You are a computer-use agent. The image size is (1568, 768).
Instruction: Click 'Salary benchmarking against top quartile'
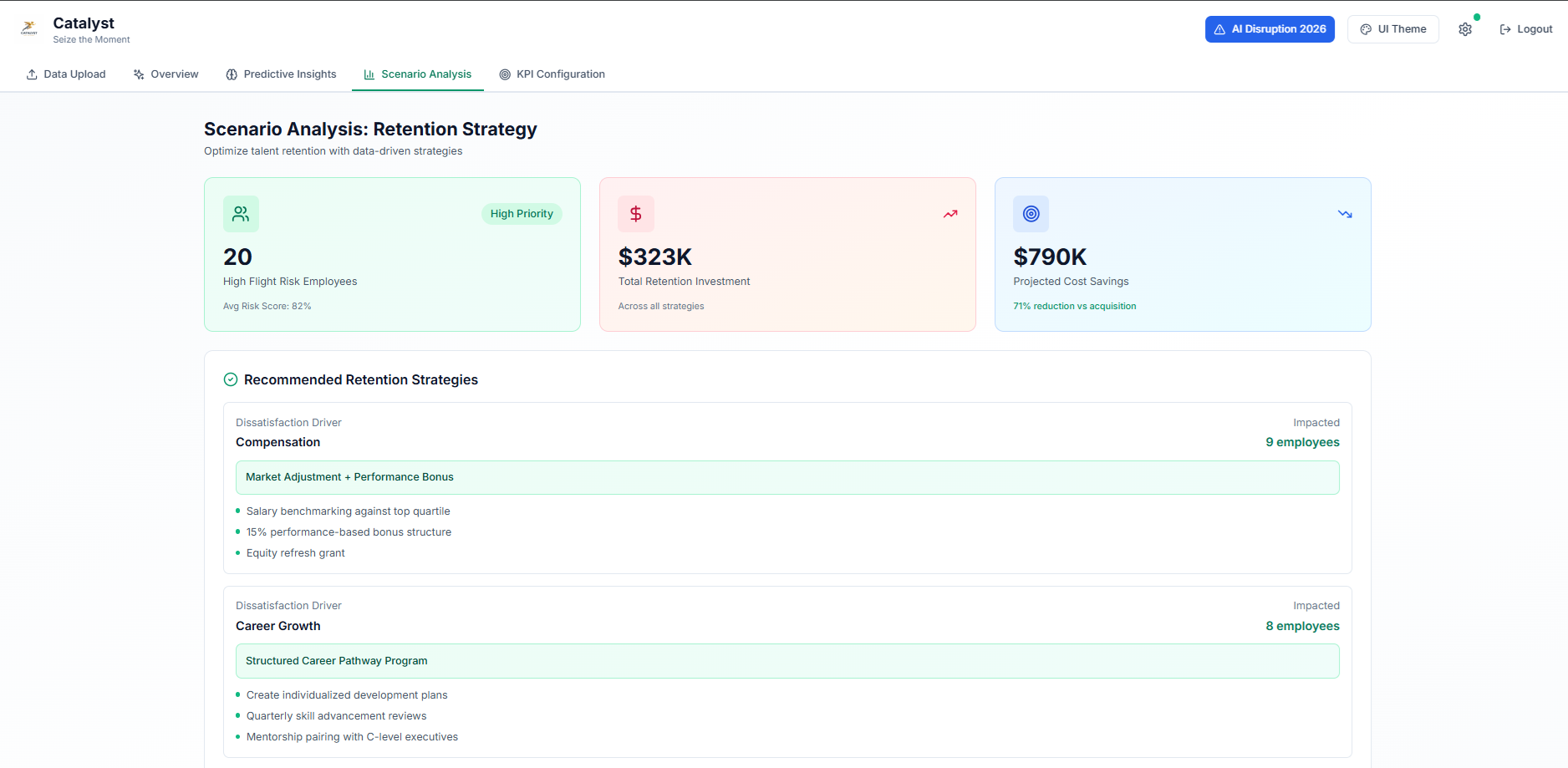348,511
